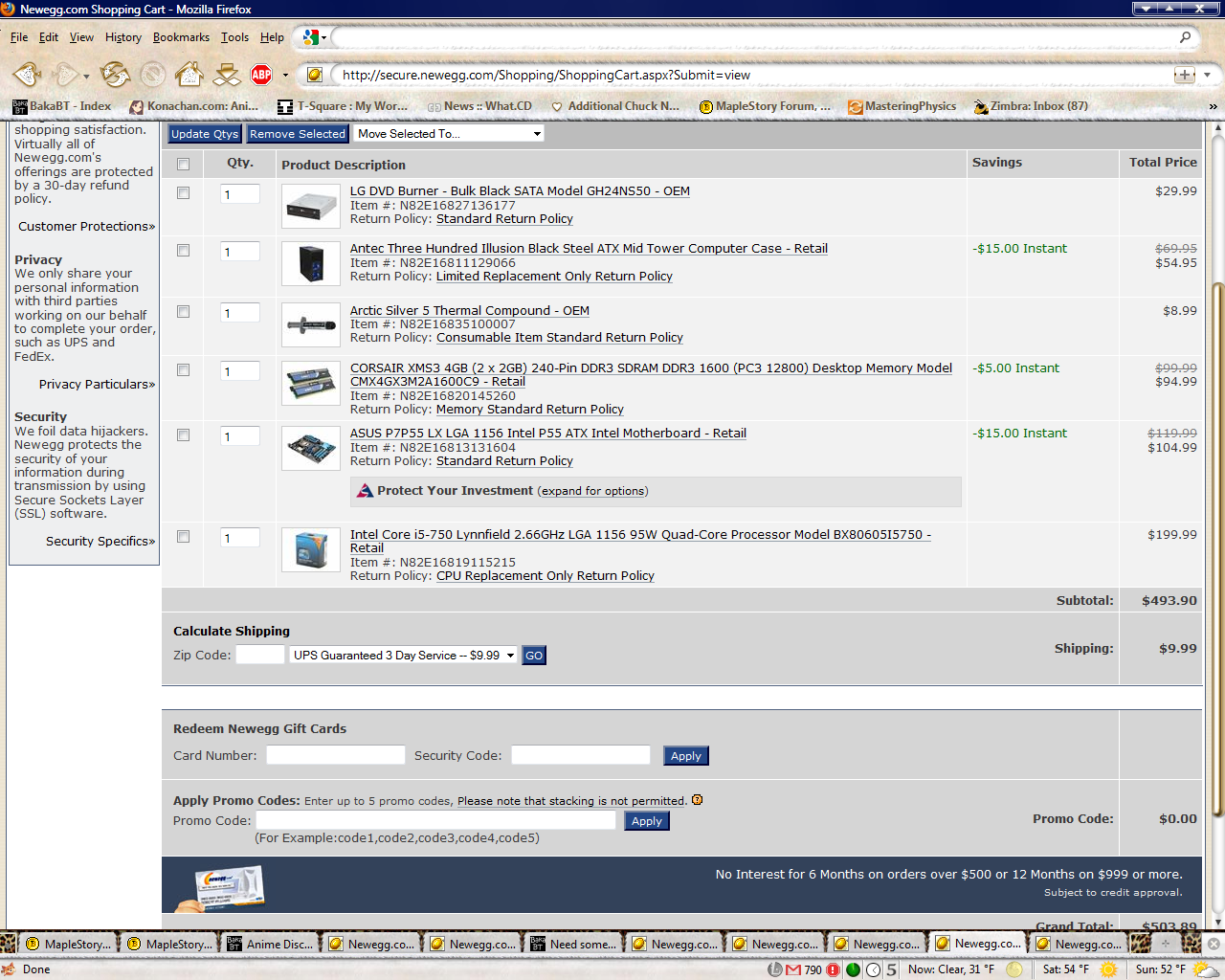Check the Intel Core i5-750 checkbox
Screen dimensions: 1225x980
click(x=183, y=537)
